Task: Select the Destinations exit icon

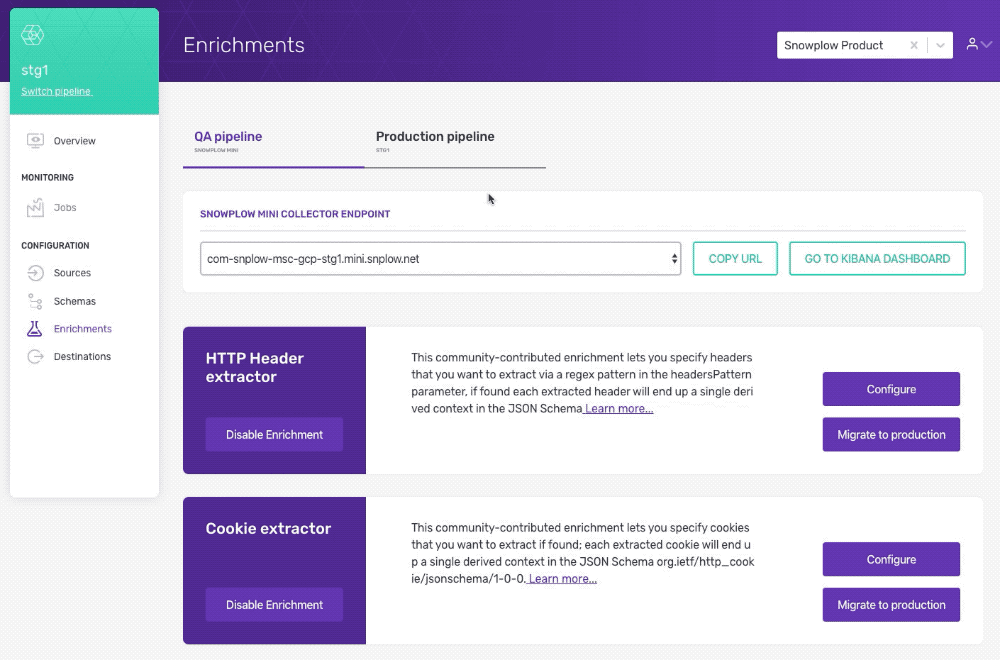Action: click(x=35, y=356)
